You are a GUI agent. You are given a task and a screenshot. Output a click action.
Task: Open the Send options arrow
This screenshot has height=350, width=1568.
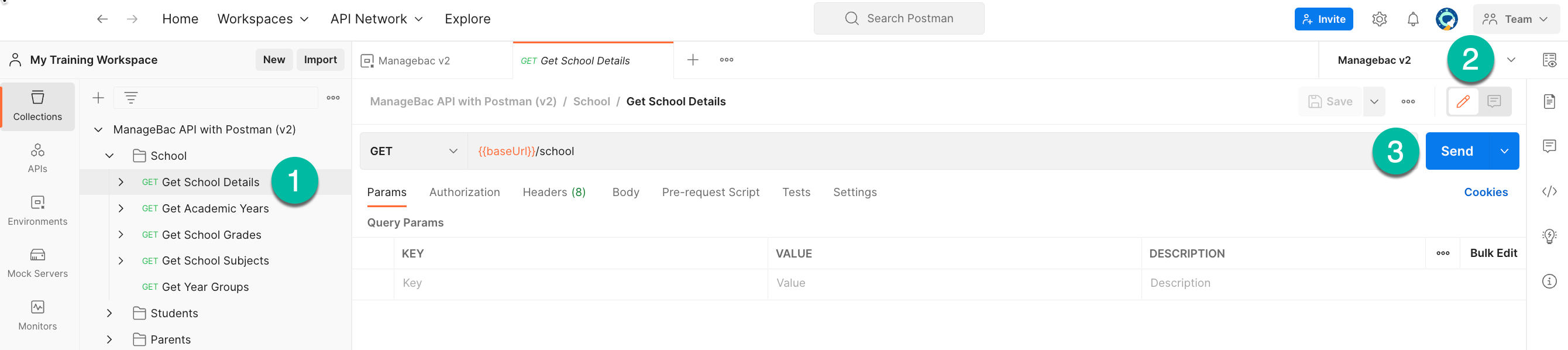[x=1504, y=151]
